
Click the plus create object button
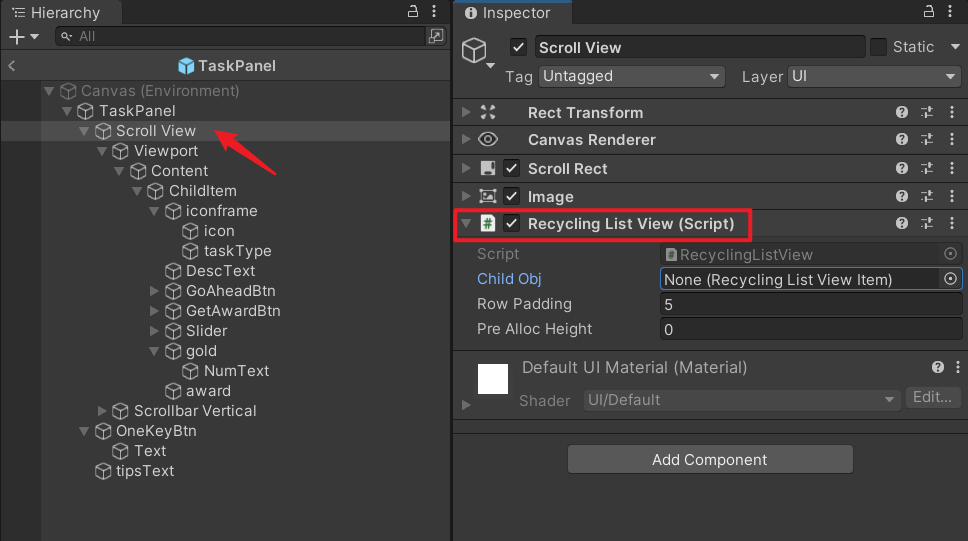click(17, 37)
